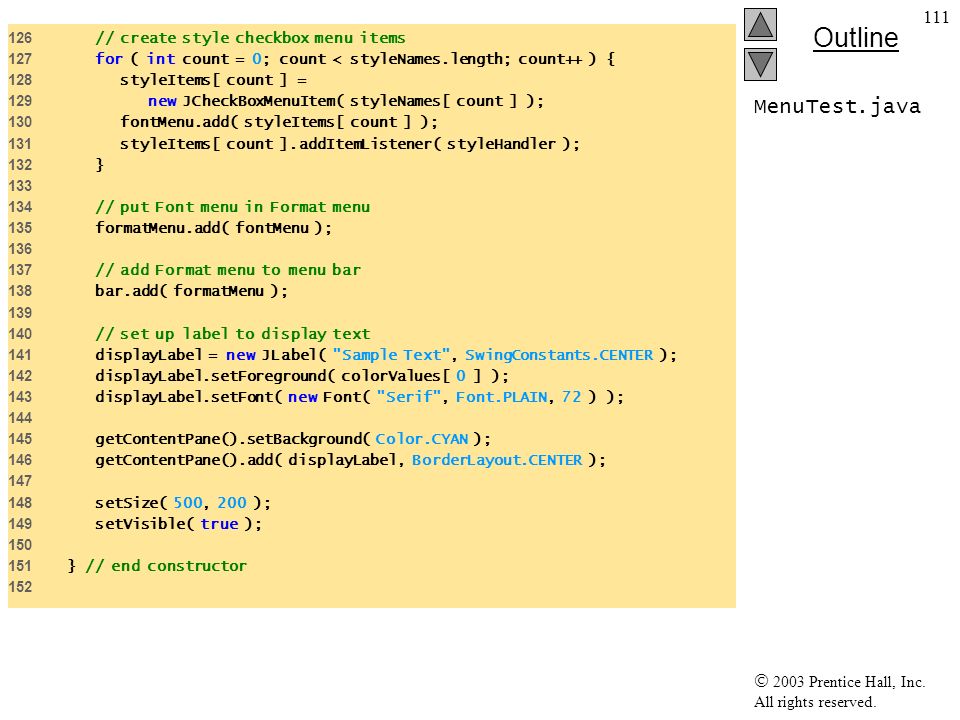Click BorderLayout.CENTER on line 146
The width and height of the screenshot is (960, 720).
(497, 460)
